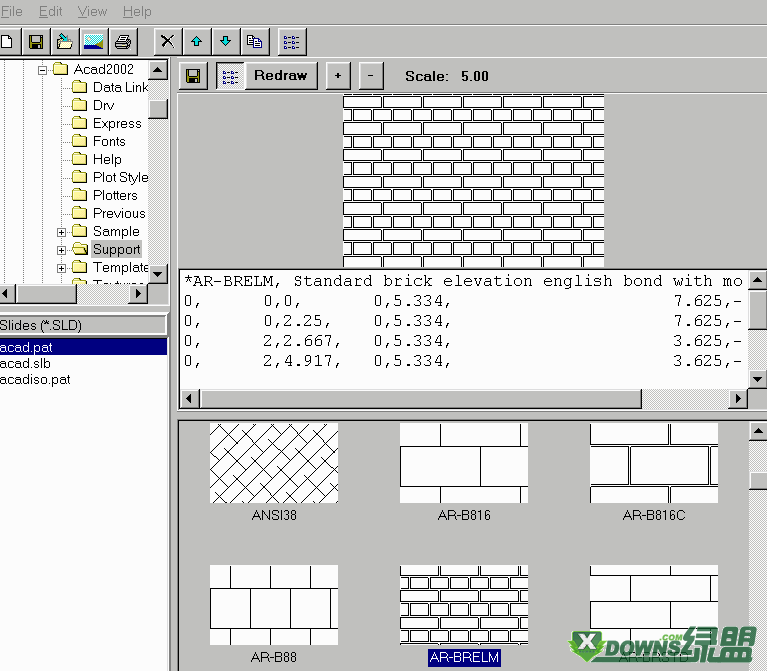Expand the Sample folder node
Image resolution: width=767 pixels, height=671 pixels.
pos(61,232)
